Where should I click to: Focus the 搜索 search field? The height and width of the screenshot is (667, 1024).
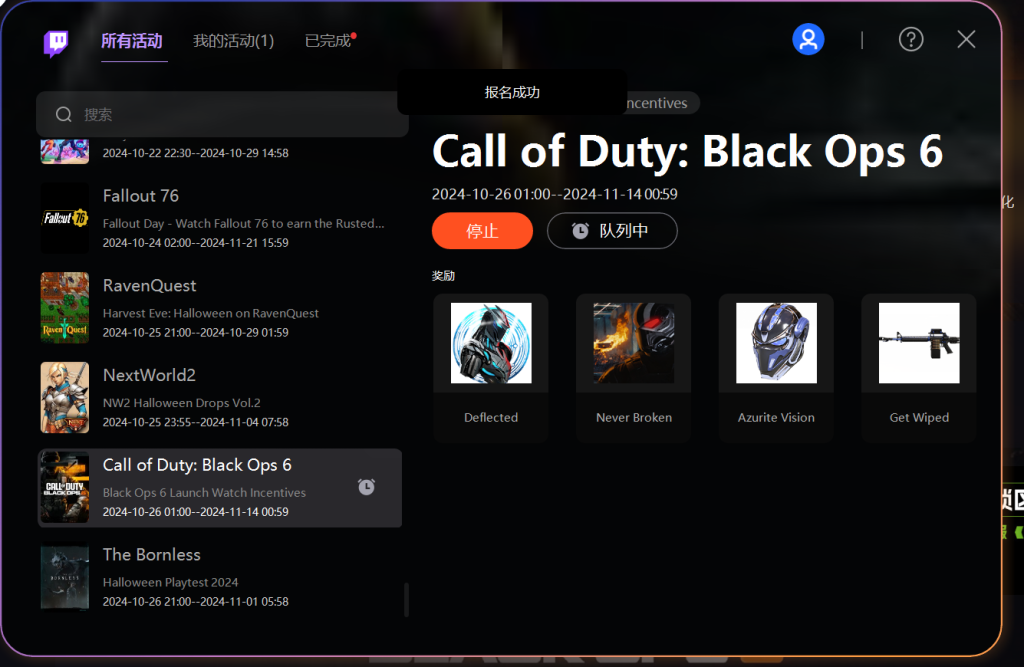[222, 114]
